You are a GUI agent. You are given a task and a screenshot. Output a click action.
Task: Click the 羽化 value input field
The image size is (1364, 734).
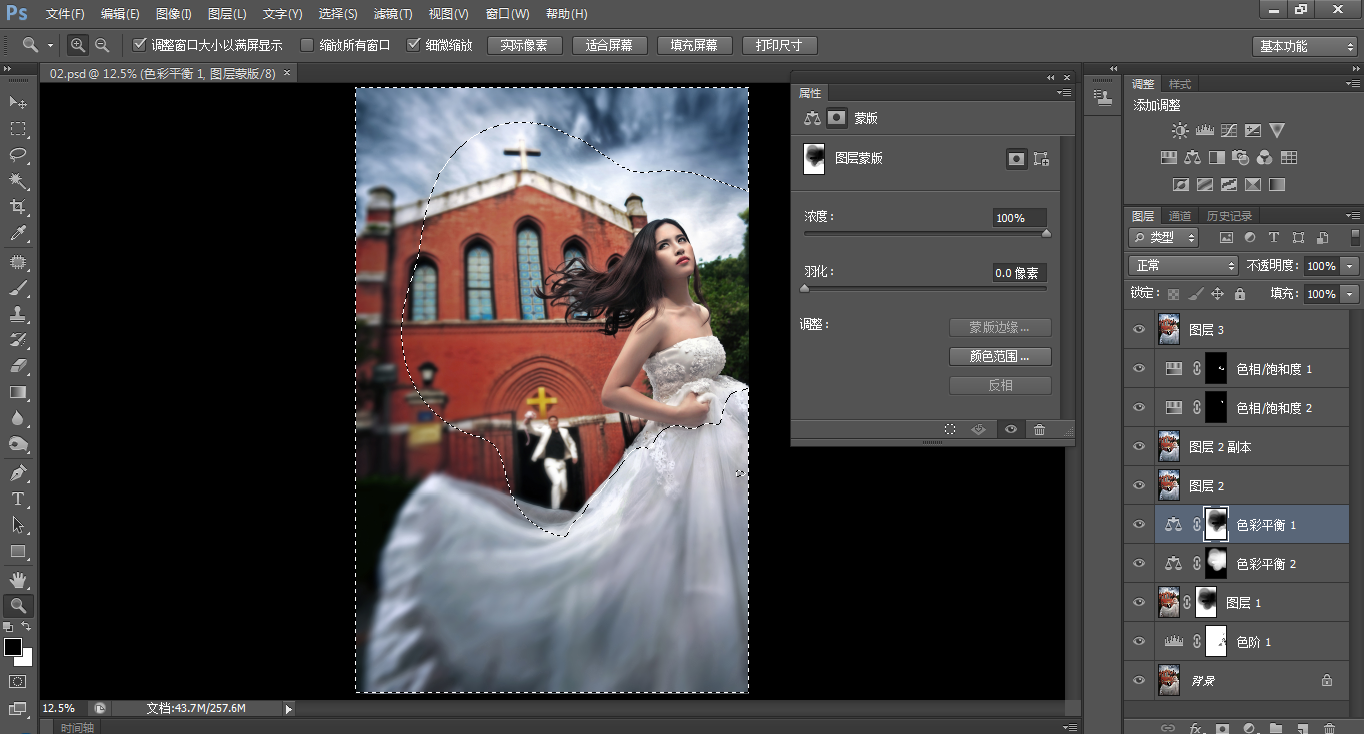click(x=1020, y=273)
